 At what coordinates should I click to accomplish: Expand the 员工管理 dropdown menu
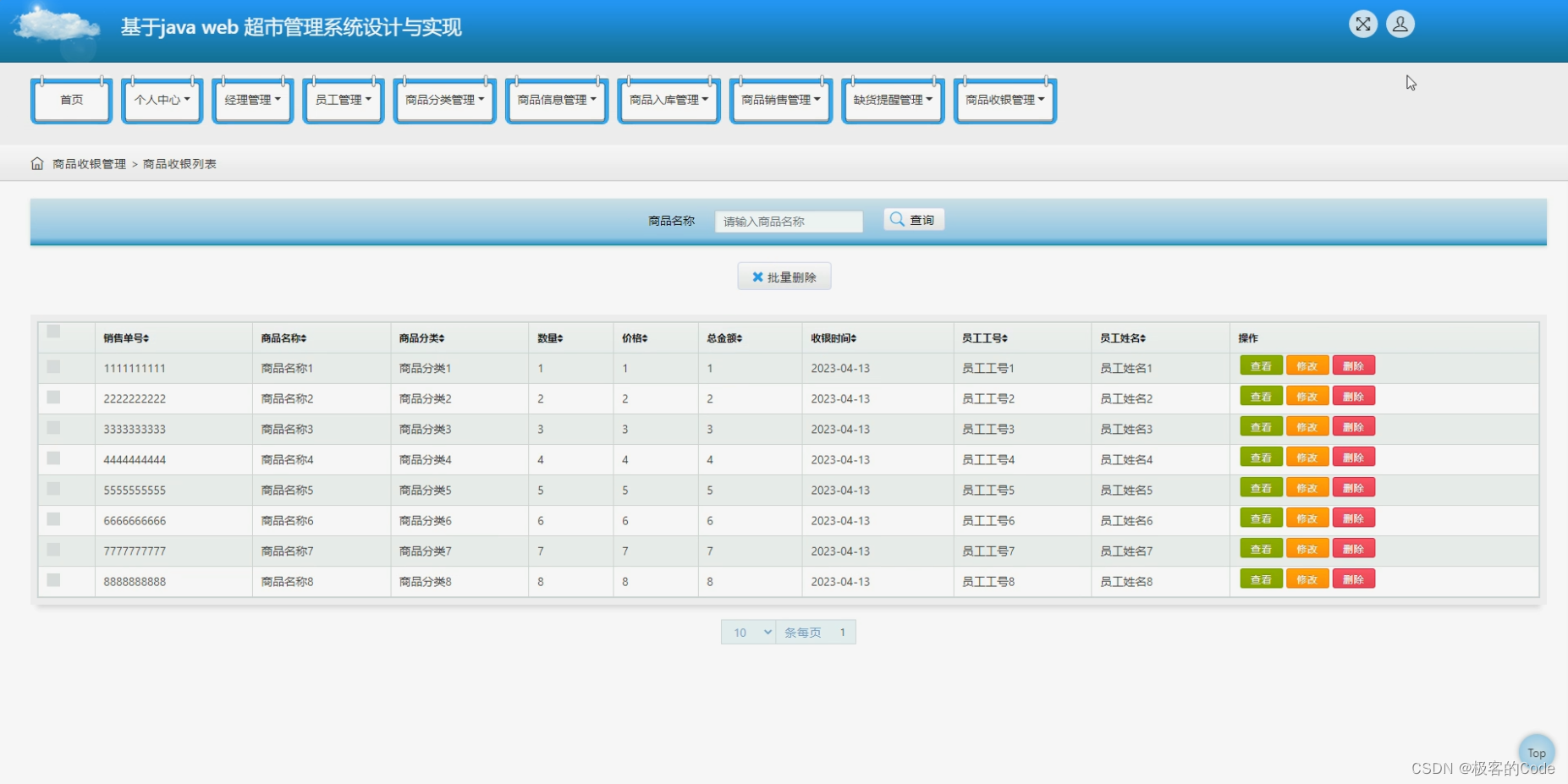pyautogui.click(x=343, y=100)
